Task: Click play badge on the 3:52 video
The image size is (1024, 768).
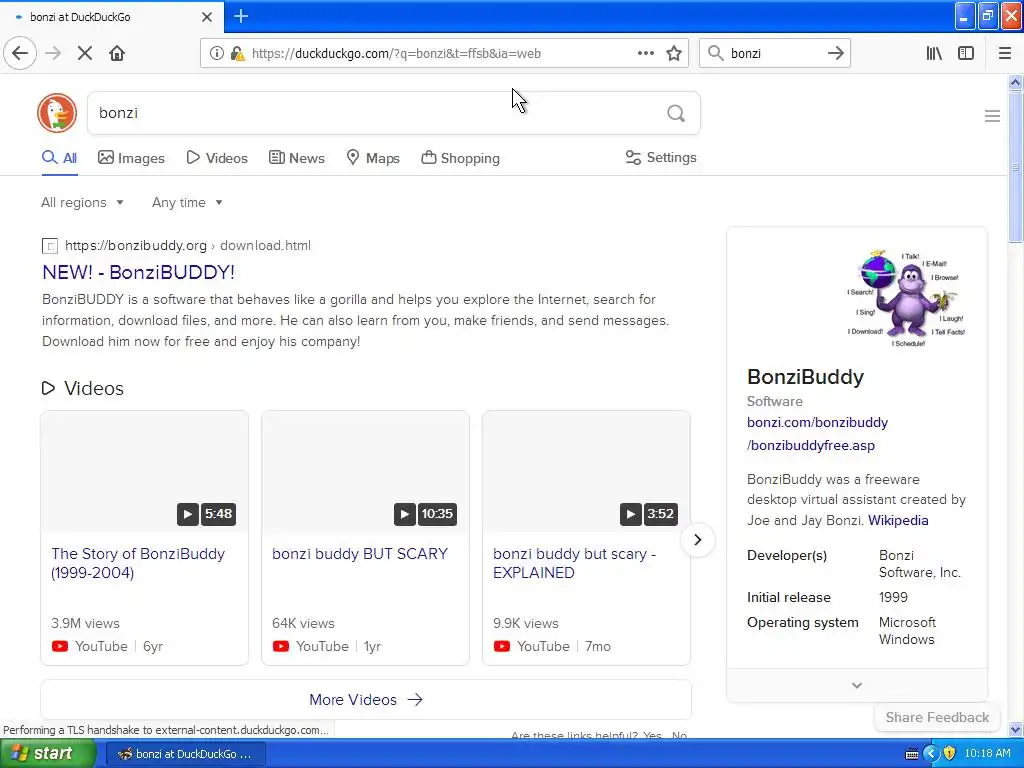Action: click(x=630, y=514)
